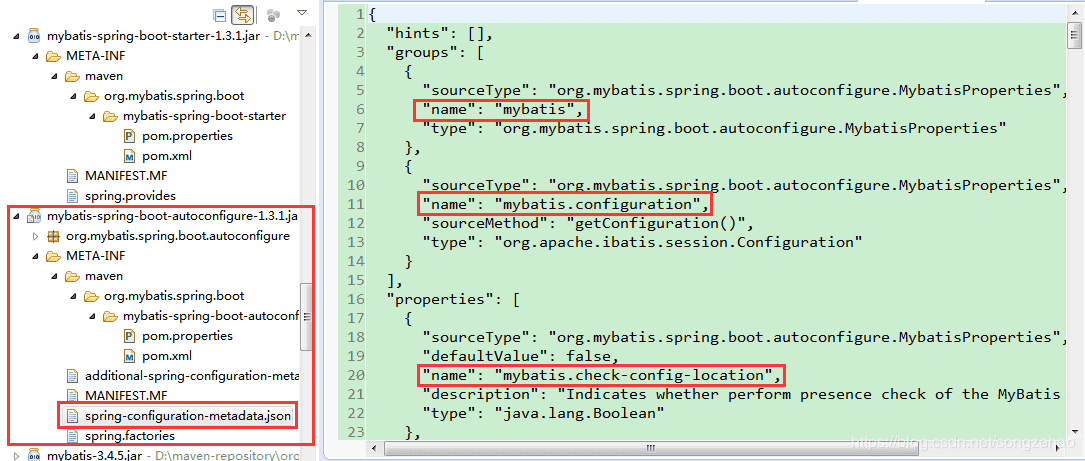Click the Collapse All toolbar icon
The height and width of the screenshot is (461, 1085).
coord(220,15)
